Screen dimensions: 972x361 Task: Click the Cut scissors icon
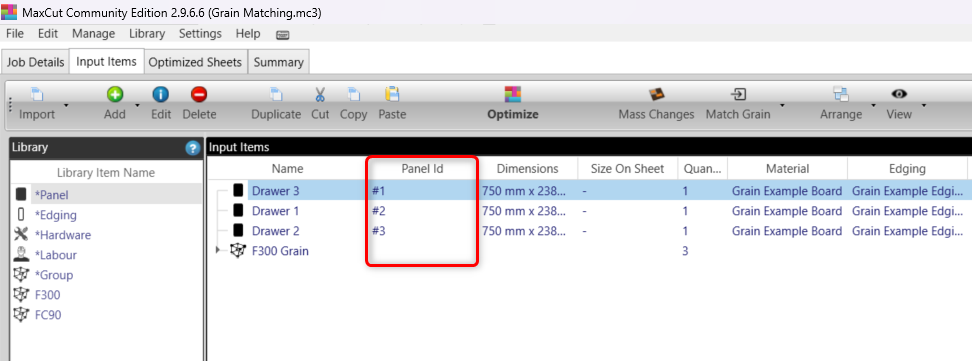tap(320, 94)
